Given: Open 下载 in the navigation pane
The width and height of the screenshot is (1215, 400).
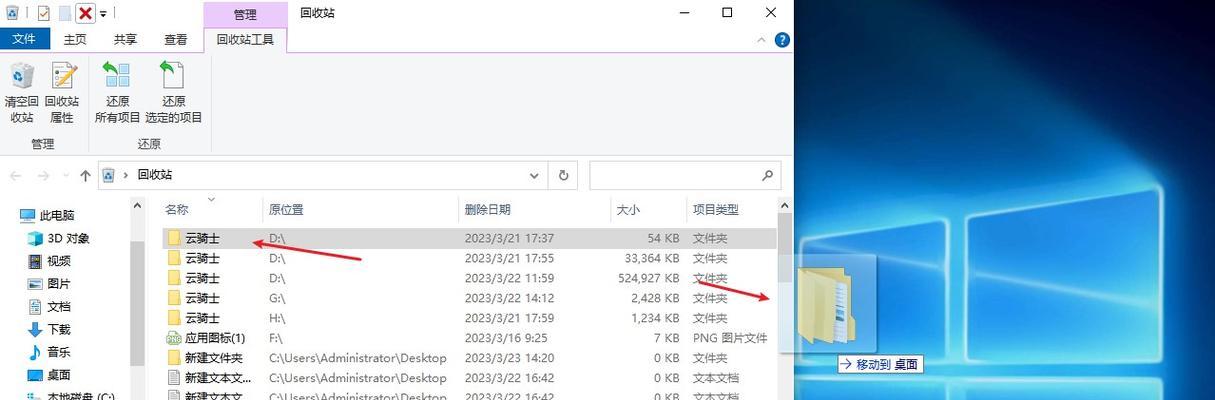Looking at the screenshot, I should [x=59, y=329].
